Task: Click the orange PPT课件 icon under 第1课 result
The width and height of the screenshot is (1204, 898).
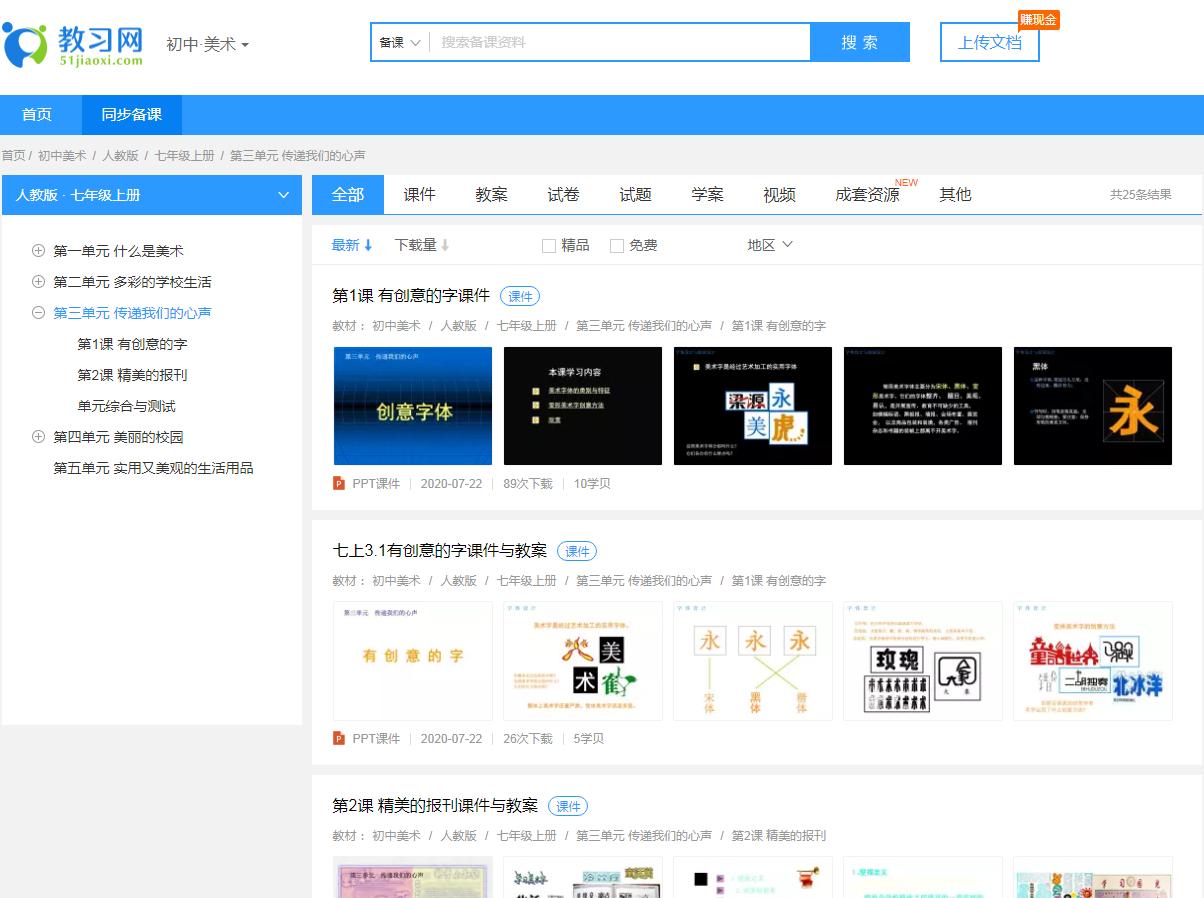Action: tap(337, 483)
